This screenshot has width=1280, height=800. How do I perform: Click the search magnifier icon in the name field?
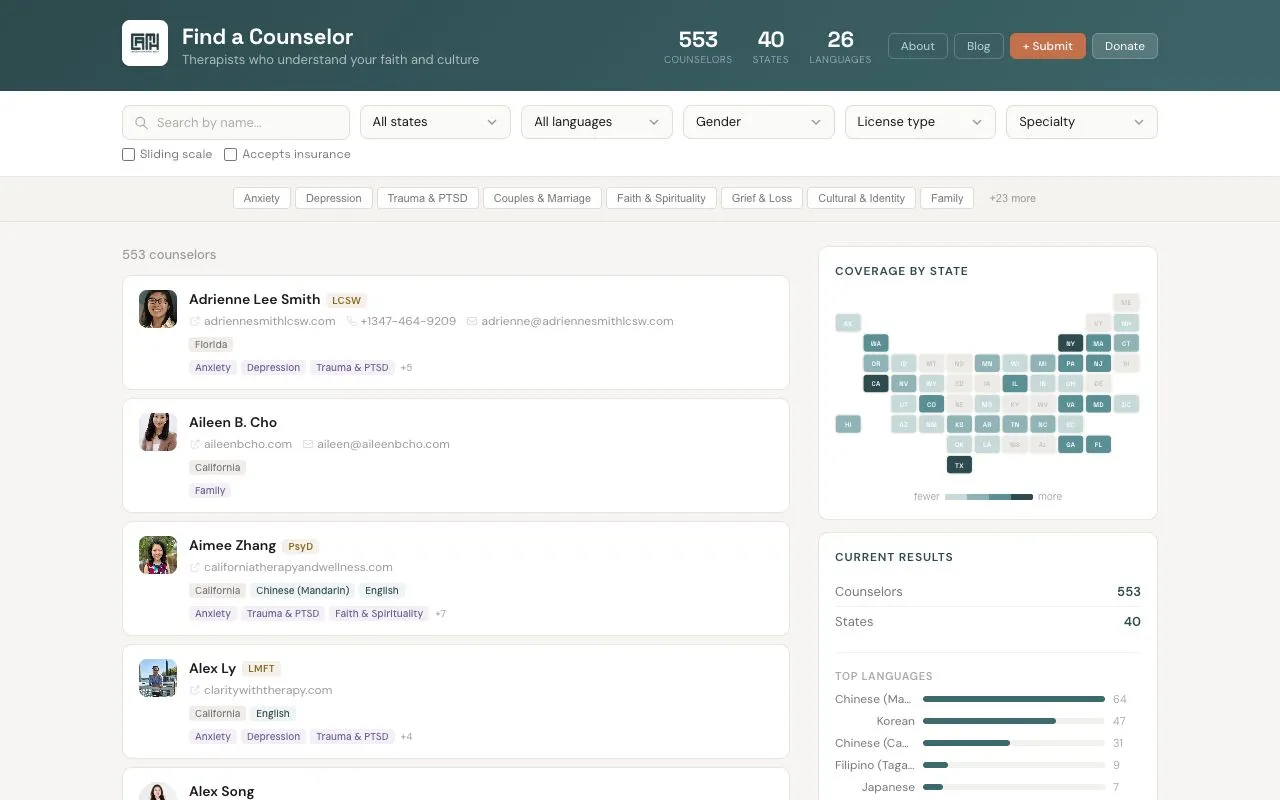[x=141, y=121]
